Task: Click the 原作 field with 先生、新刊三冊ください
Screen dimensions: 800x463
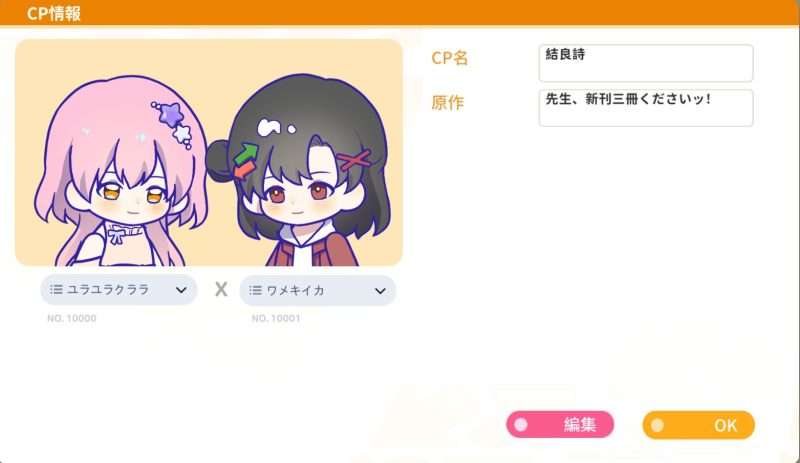Action: click(646, 108)
